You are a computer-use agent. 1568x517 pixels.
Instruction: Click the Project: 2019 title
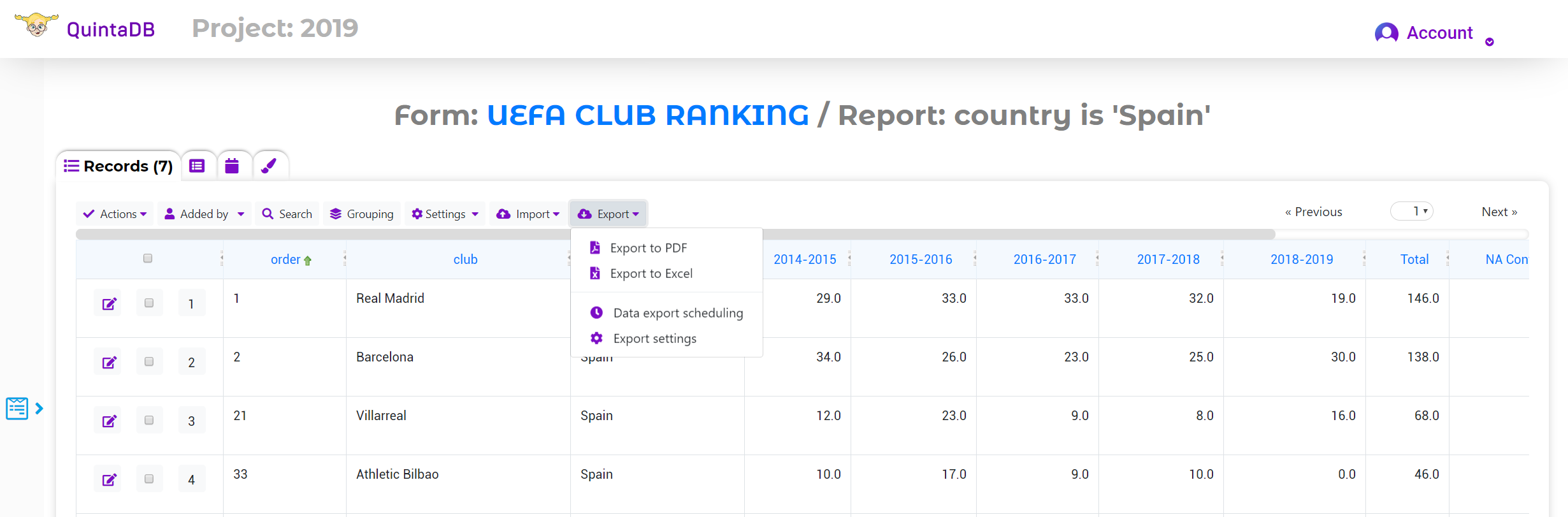(275, 28)
